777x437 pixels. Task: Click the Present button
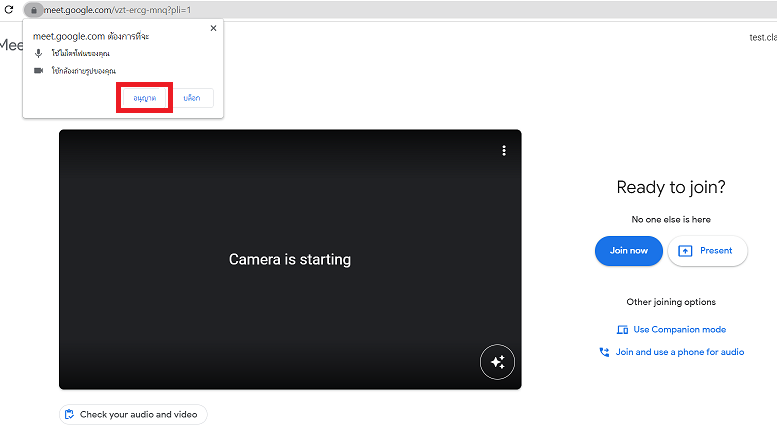point(707,251)
